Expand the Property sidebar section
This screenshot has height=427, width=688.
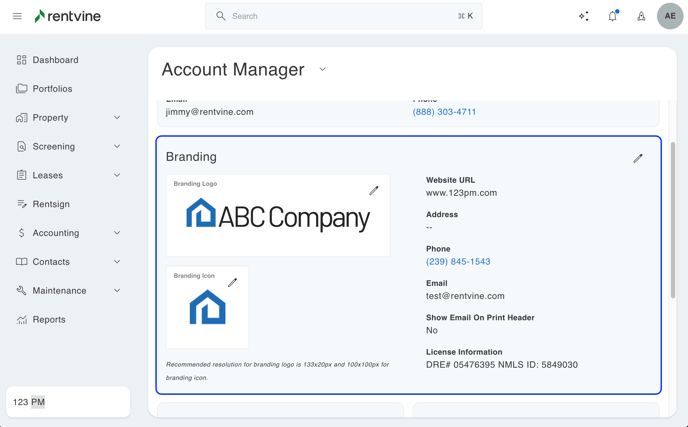[117, 118]
